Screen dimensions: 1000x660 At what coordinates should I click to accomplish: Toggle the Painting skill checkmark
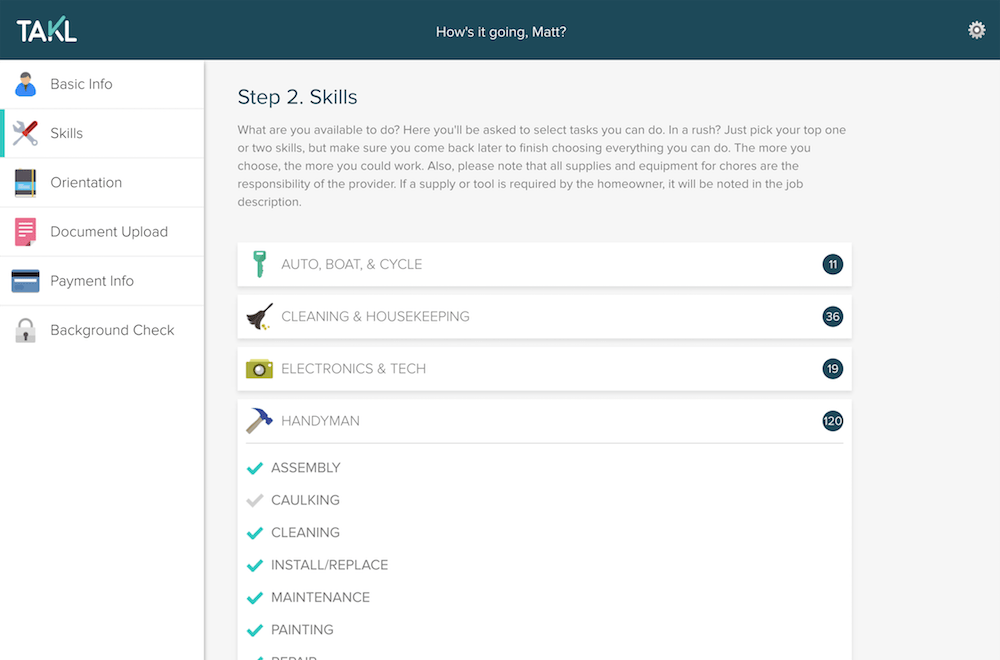(x=255, y=630)
